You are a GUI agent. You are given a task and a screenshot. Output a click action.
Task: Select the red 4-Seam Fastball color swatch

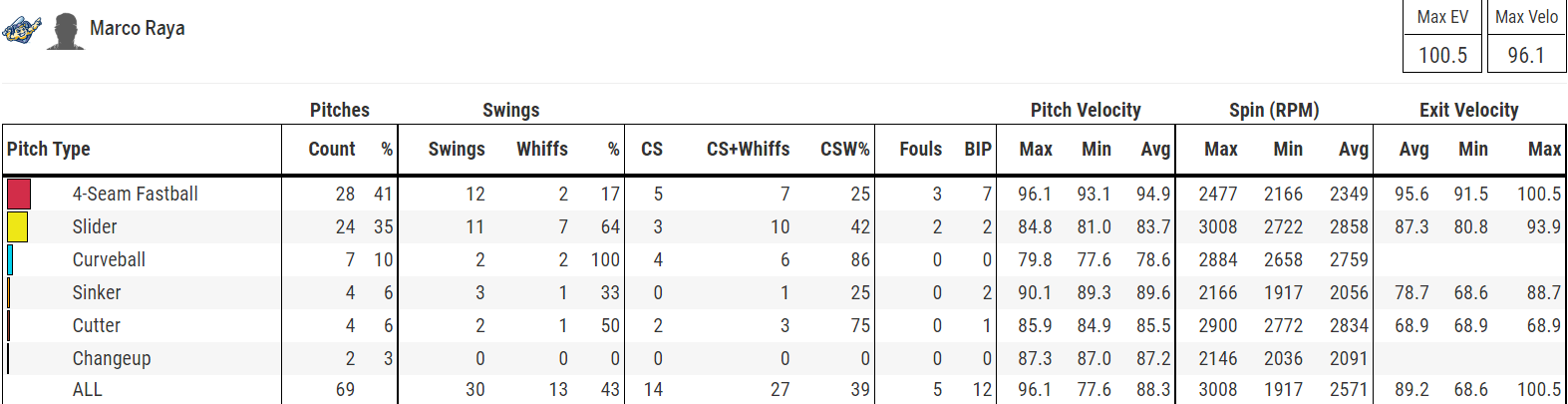click(19, 194)
